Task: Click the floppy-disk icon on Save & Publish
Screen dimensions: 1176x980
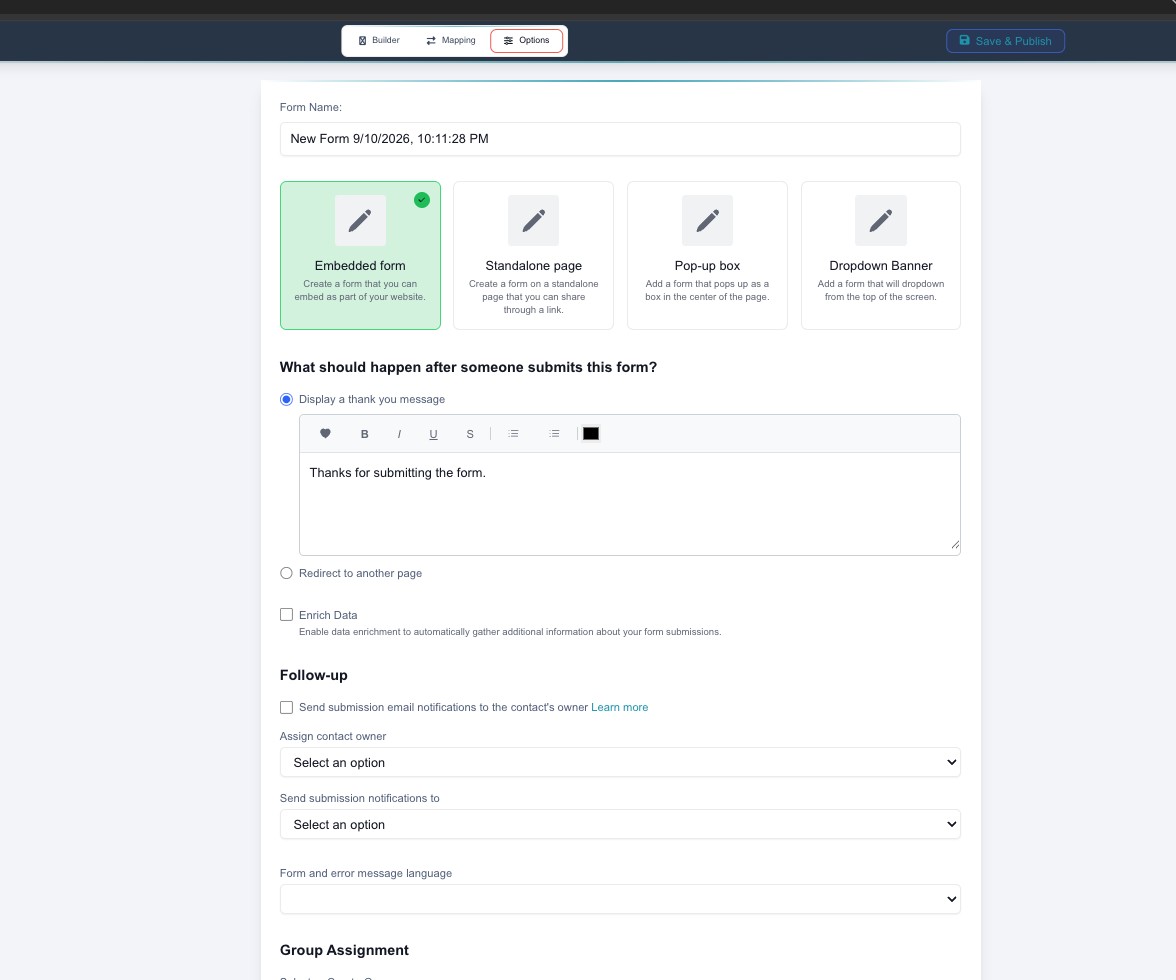Action: click(964, 40)
